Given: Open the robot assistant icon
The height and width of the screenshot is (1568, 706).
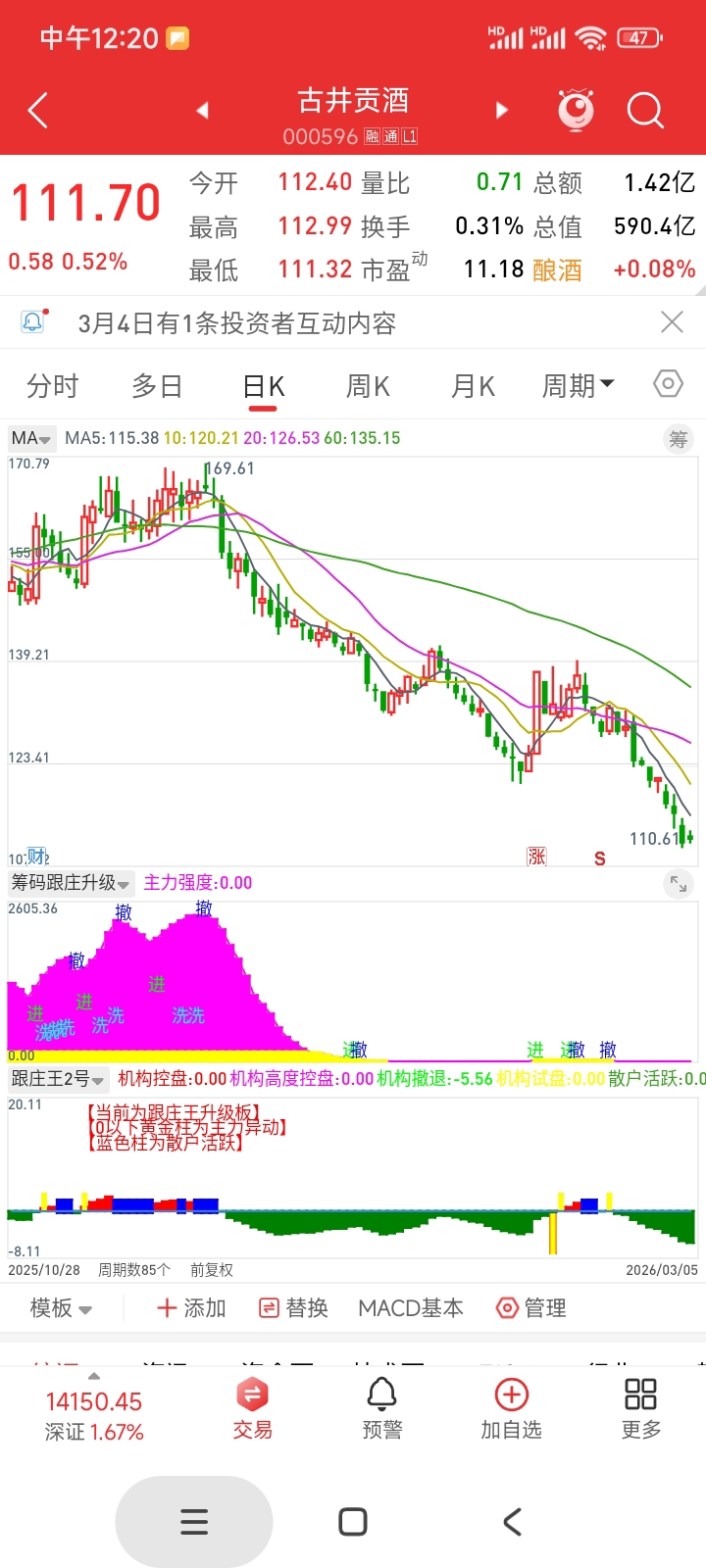Looking at the screenshot, I should pyautogui.click(x=576, y=110).
